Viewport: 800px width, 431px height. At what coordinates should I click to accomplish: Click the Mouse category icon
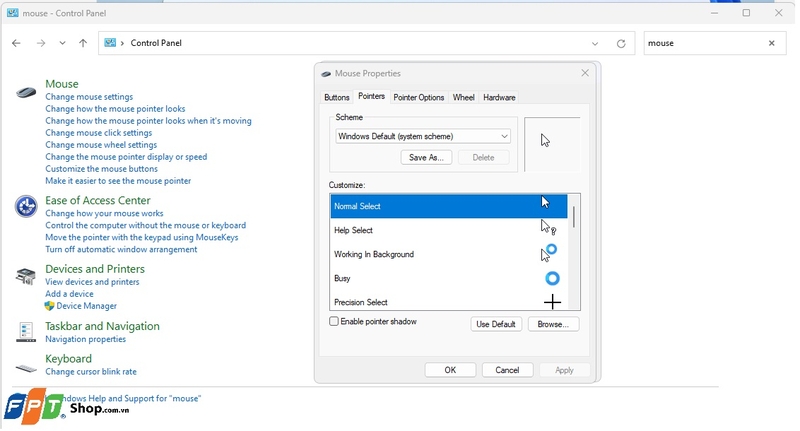(x=27, y=92)
